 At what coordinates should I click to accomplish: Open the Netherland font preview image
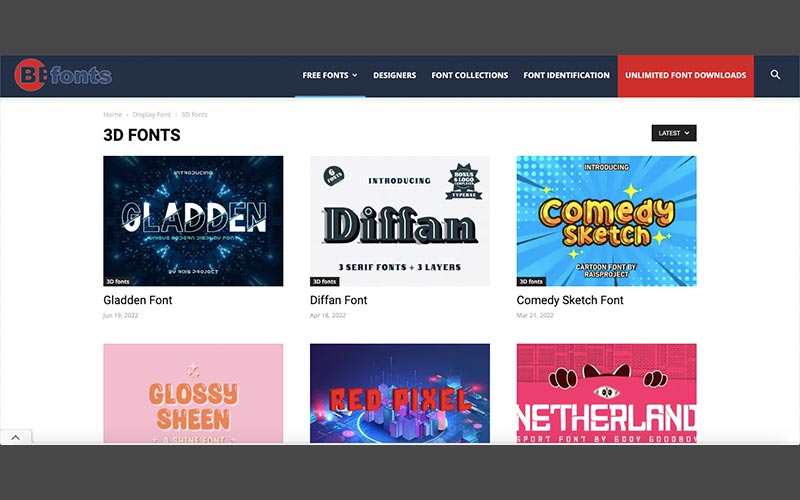(x=606, y=393)
